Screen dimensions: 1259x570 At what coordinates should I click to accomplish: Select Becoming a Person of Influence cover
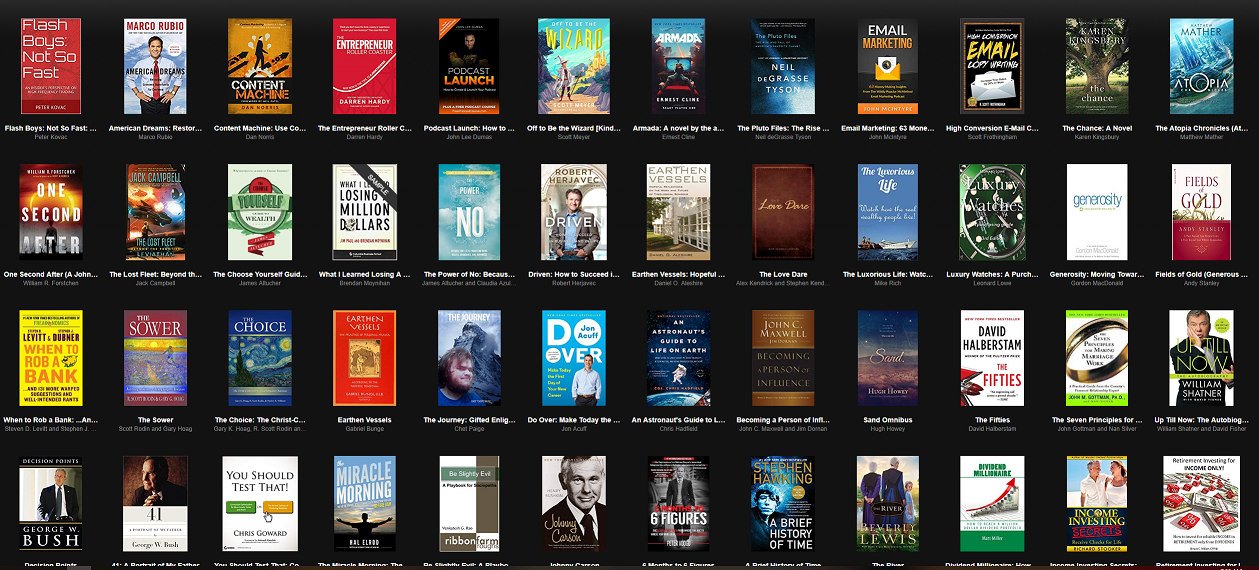pos(783,358)
